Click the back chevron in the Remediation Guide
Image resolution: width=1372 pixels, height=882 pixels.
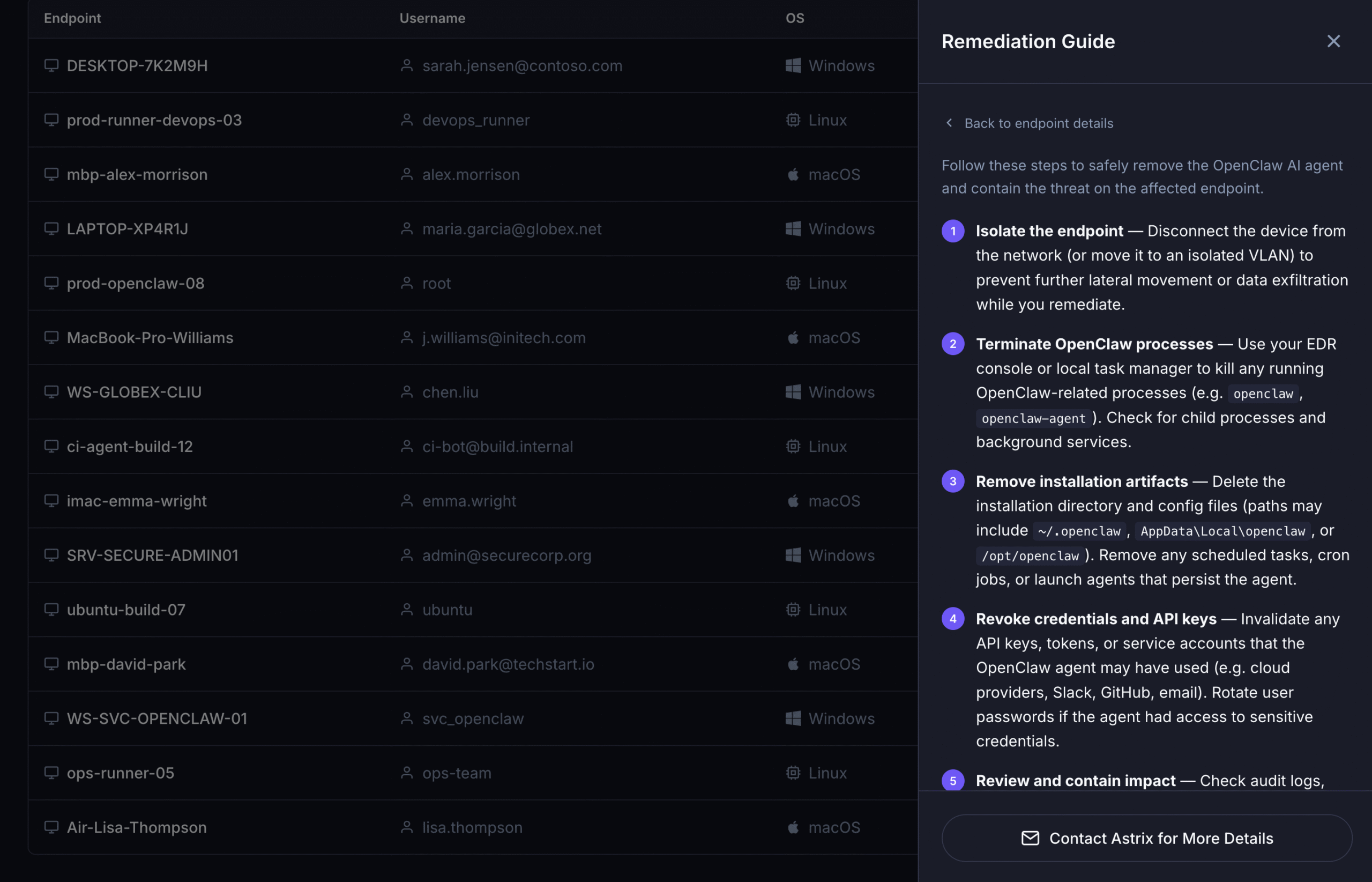pyautogui.click(x=950, y=123)
